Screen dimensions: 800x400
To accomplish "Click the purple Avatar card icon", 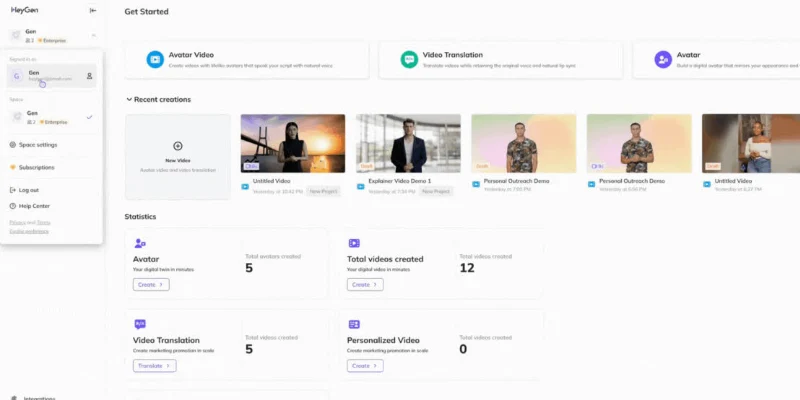I will tap(663, 60).
